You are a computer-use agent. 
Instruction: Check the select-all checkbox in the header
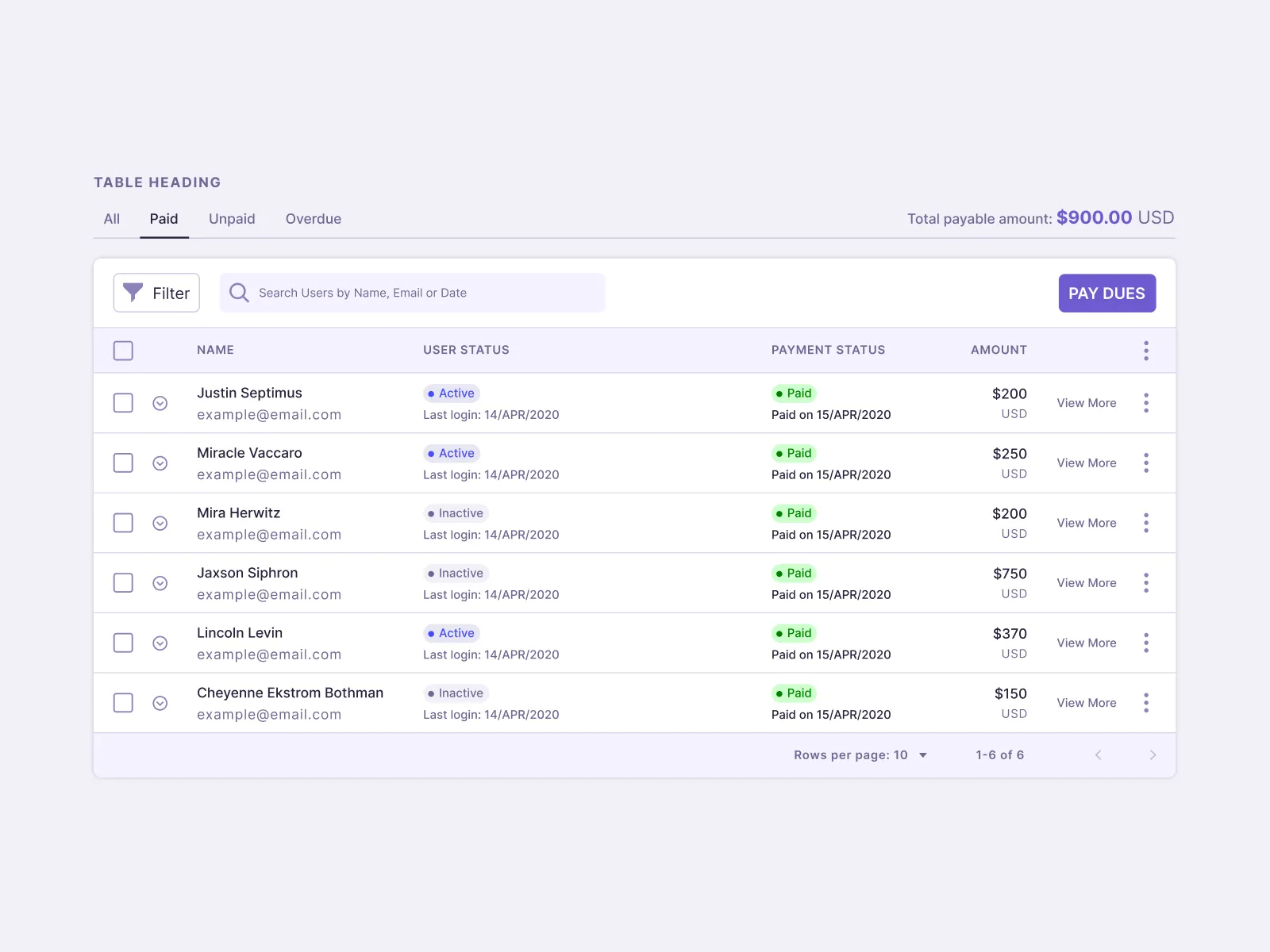point(123,350)
